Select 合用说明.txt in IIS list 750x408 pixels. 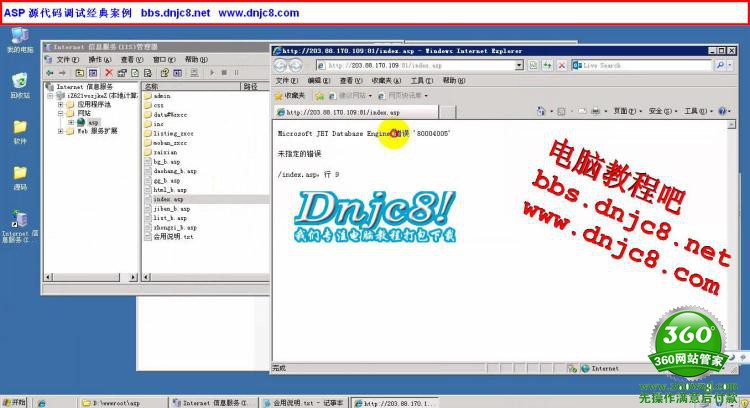tap(169, 237)
